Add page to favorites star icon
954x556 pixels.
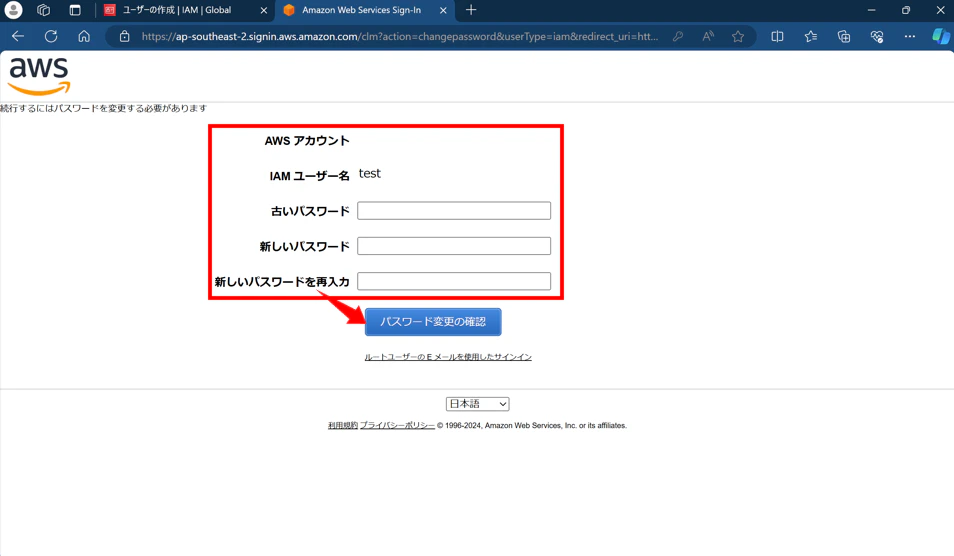pos(738,36)
